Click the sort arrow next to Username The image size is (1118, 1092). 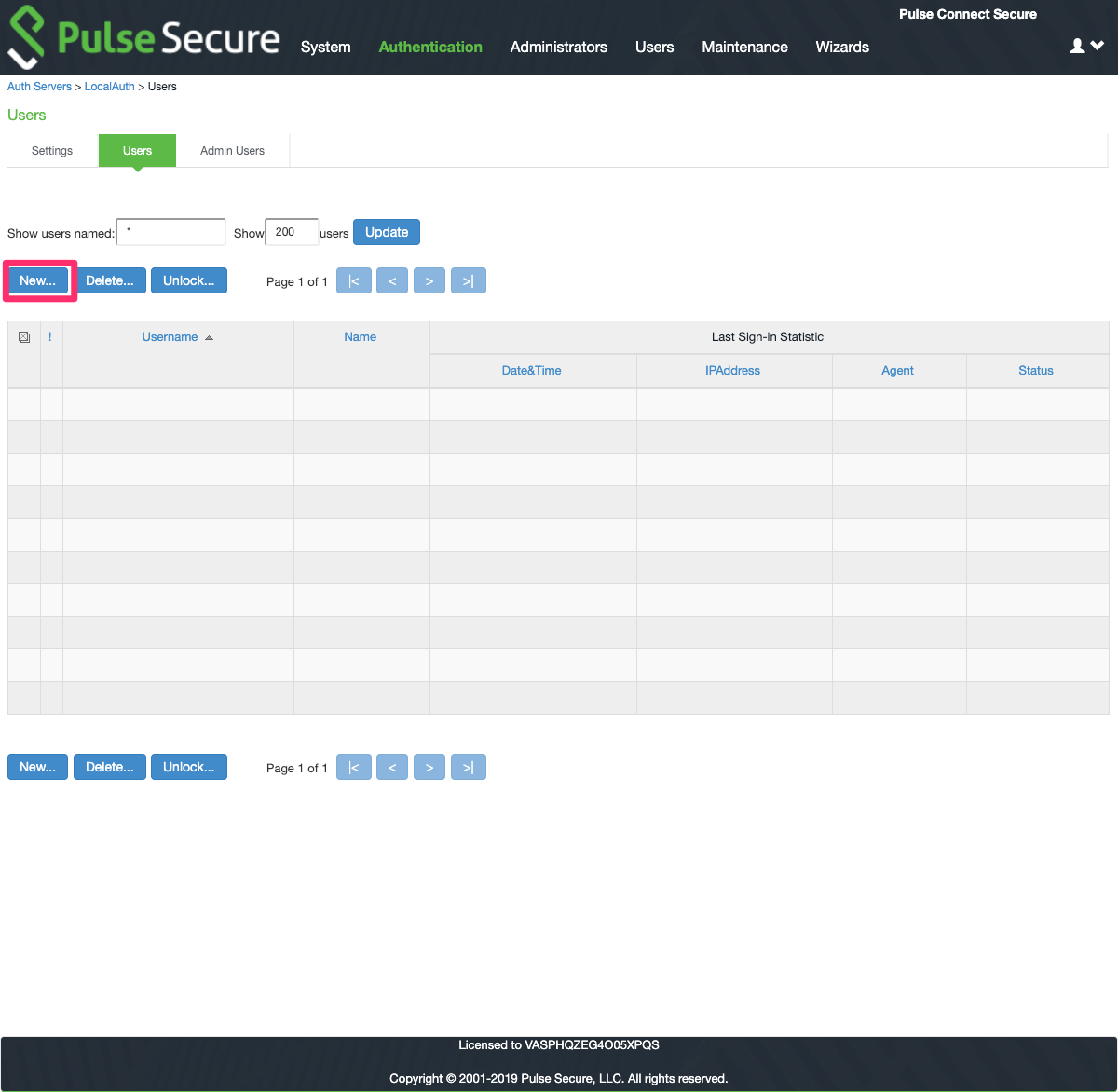coord(209,337)
